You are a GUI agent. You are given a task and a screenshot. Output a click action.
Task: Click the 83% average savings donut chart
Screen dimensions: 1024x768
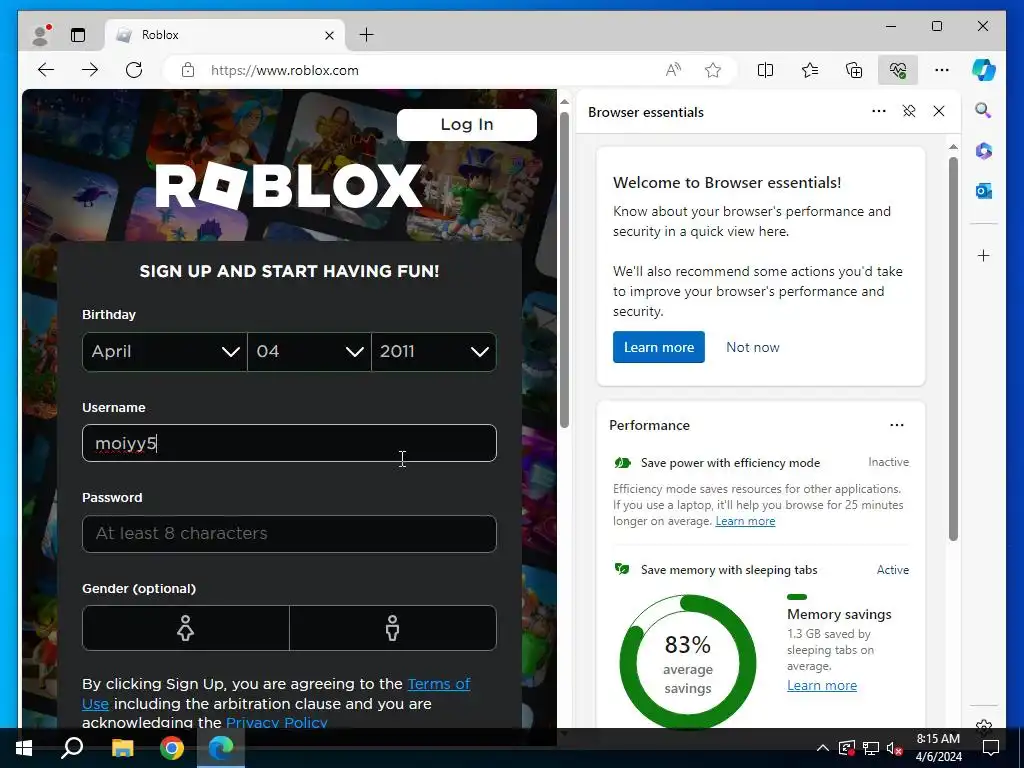(688, 662)
